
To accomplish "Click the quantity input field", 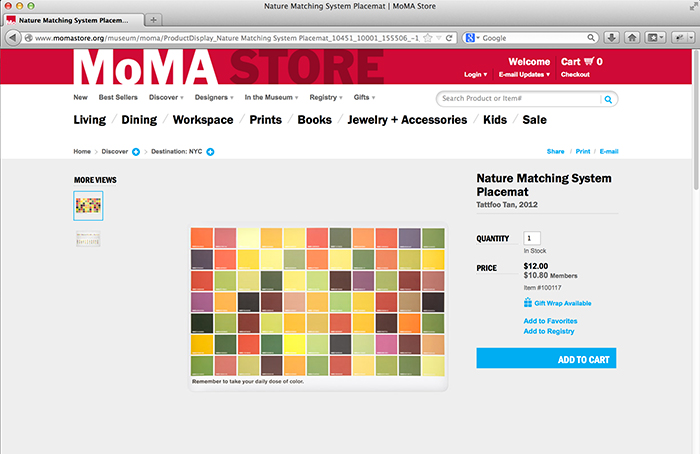I will coord(532,238).
